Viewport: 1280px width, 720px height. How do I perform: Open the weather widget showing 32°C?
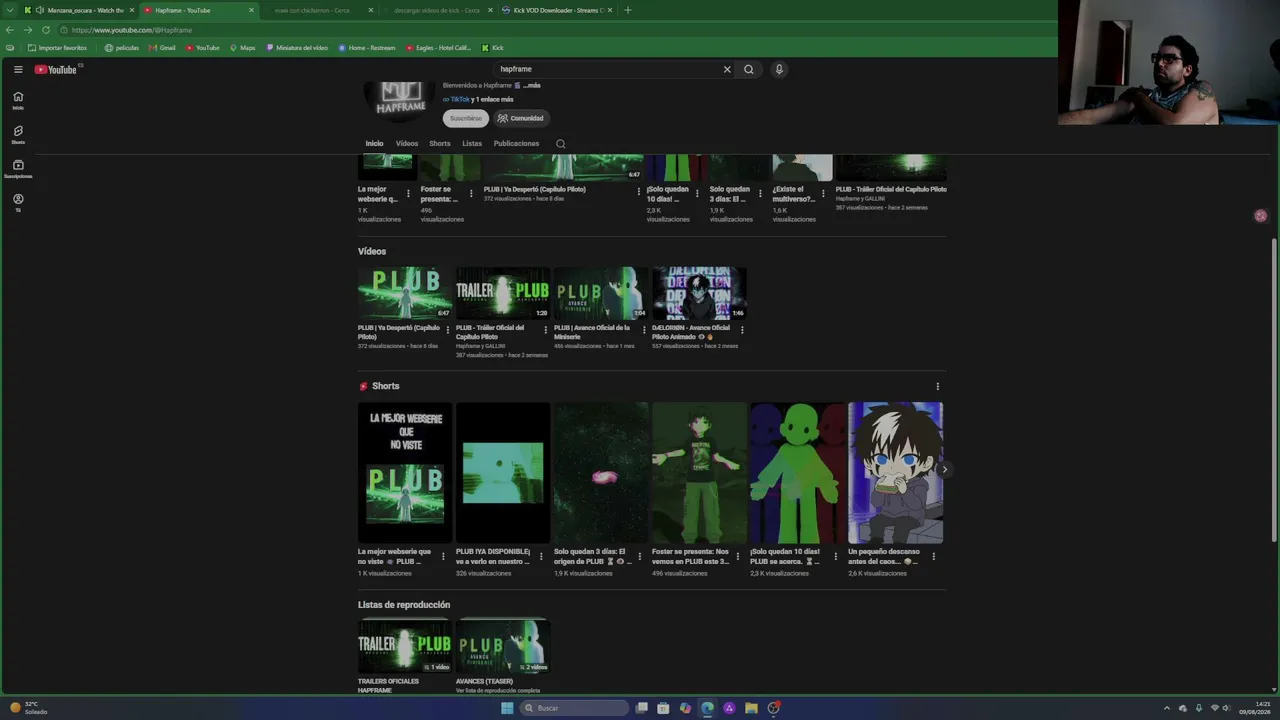tap(29, 708)
